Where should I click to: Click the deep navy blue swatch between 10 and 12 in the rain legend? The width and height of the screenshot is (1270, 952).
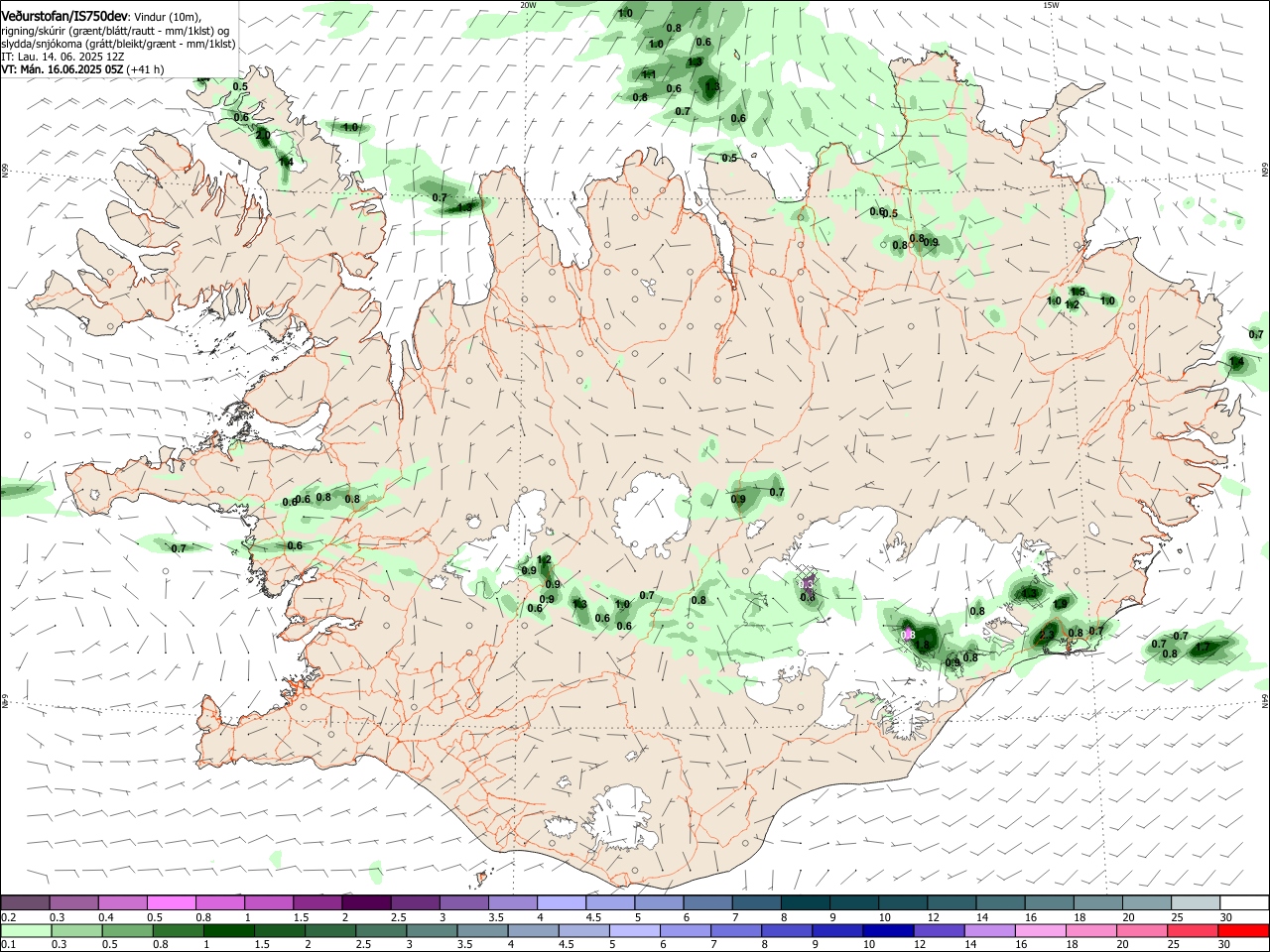(888, 930)
